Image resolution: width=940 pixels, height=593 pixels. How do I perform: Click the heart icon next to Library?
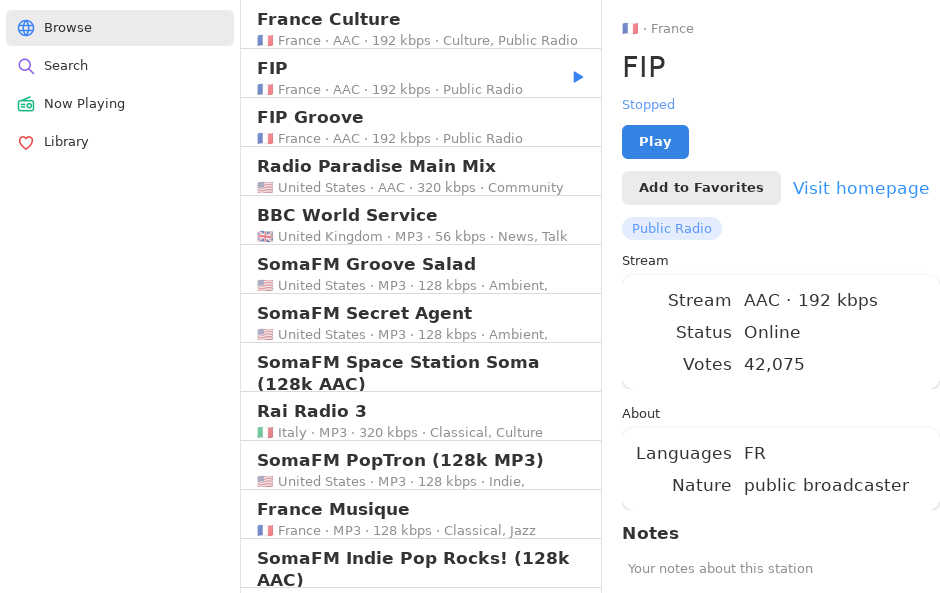pyautogui.click(x=26, y=142)
